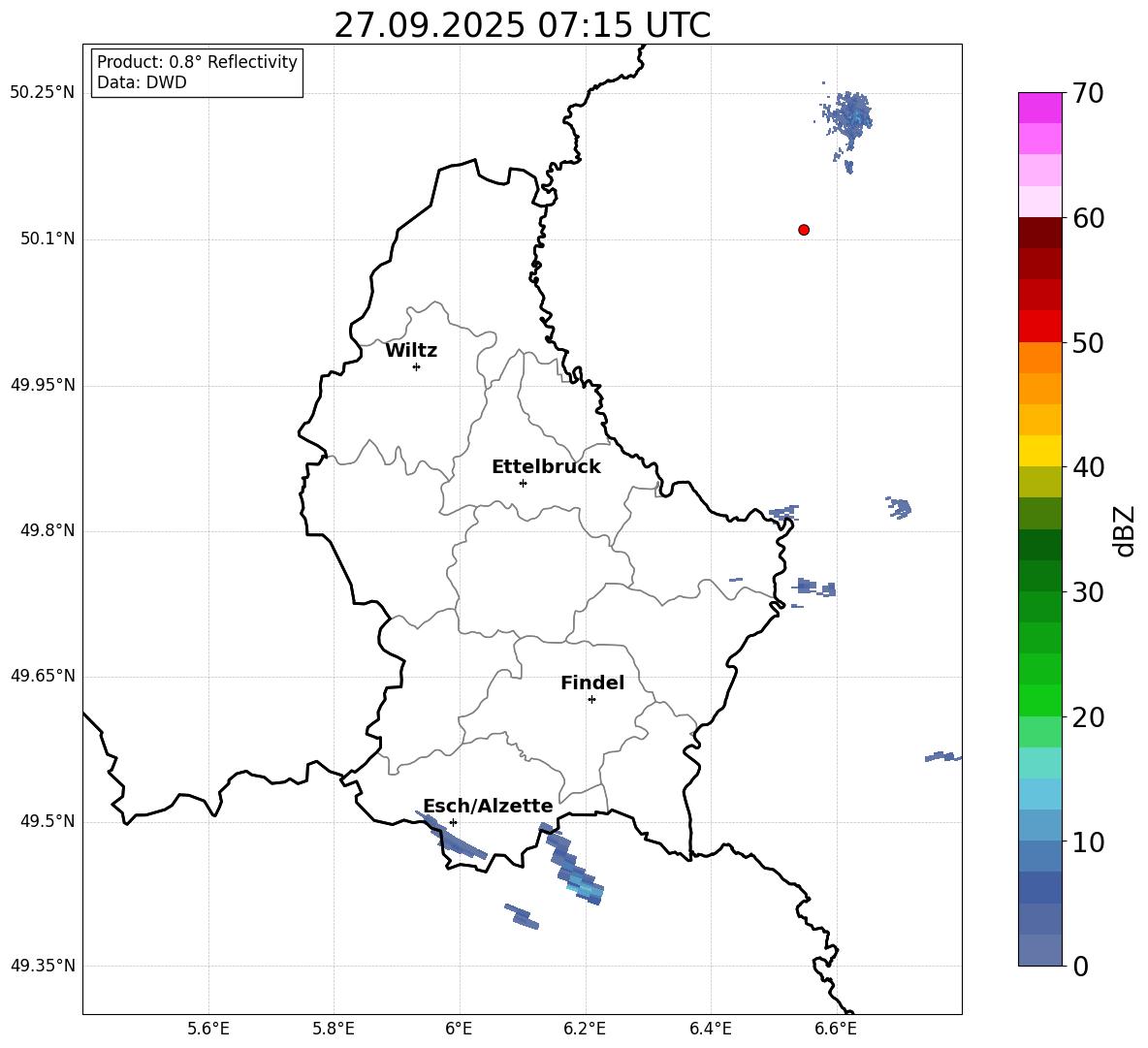1148x1048 pixels.
Task: Click the bright green colorbar segment above 20
Action: coord(1039,700)
